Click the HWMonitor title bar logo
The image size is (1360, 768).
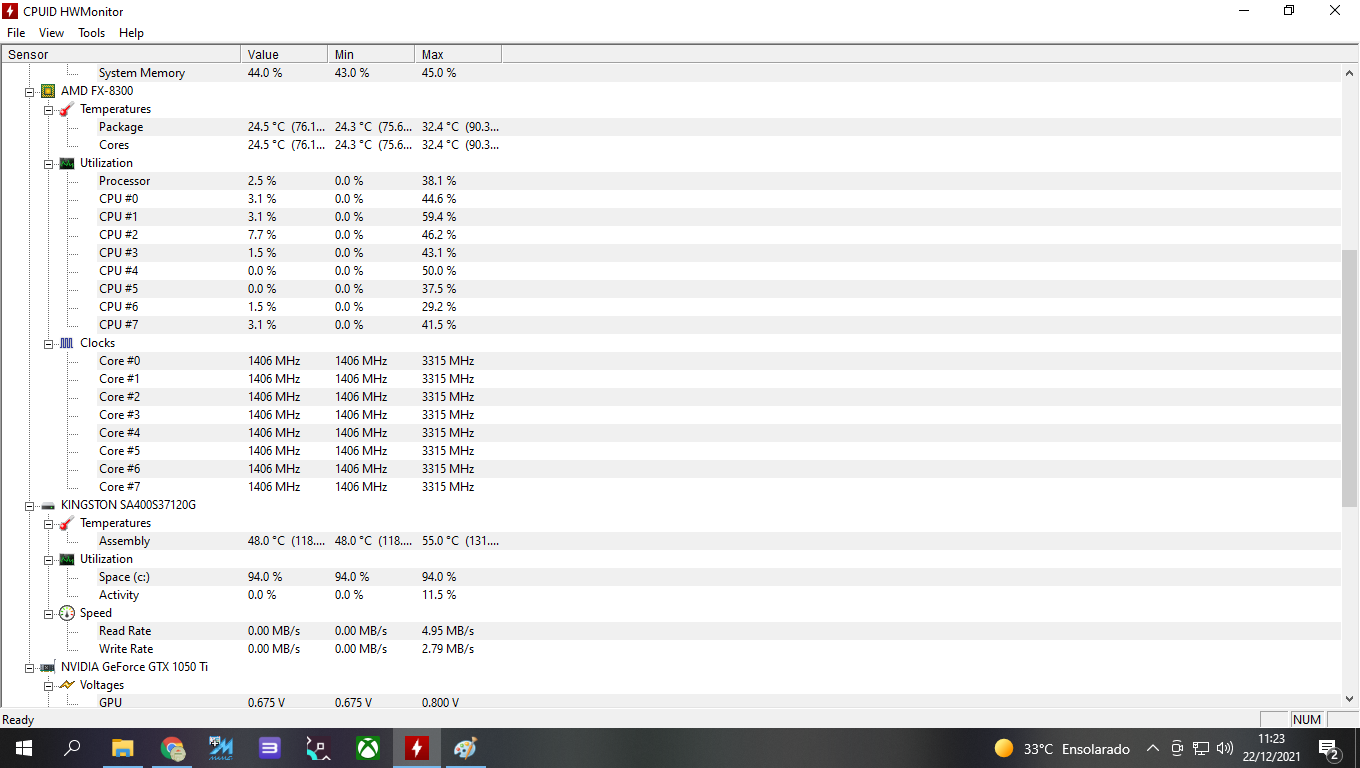coord(11,11)
